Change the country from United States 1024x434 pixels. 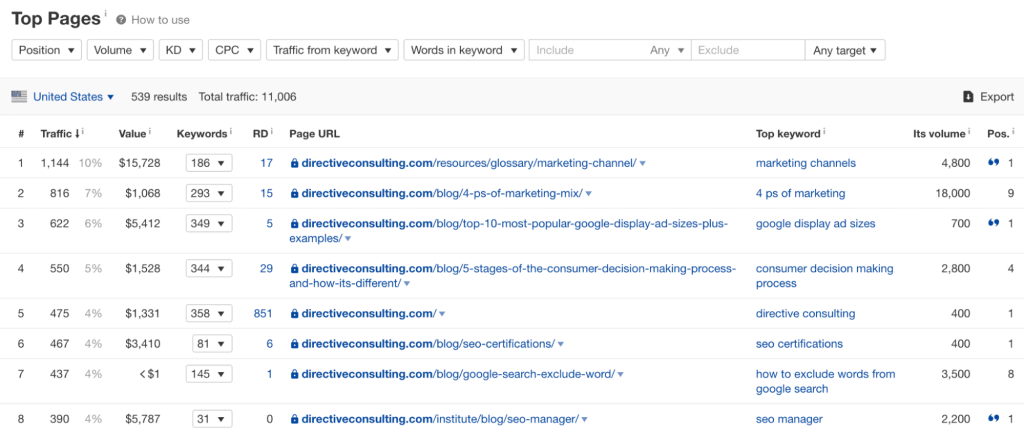[73, 97]
